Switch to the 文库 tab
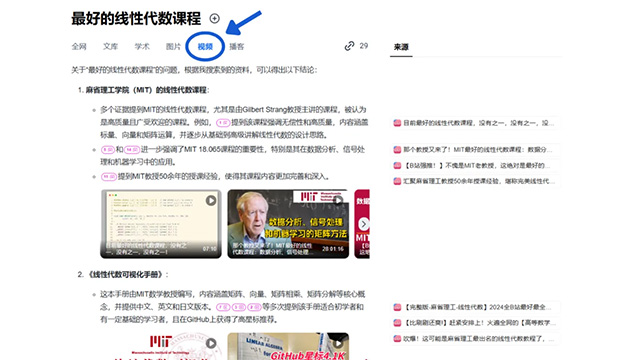This screenshot has width=640, height=360. [x=111, y=47]
